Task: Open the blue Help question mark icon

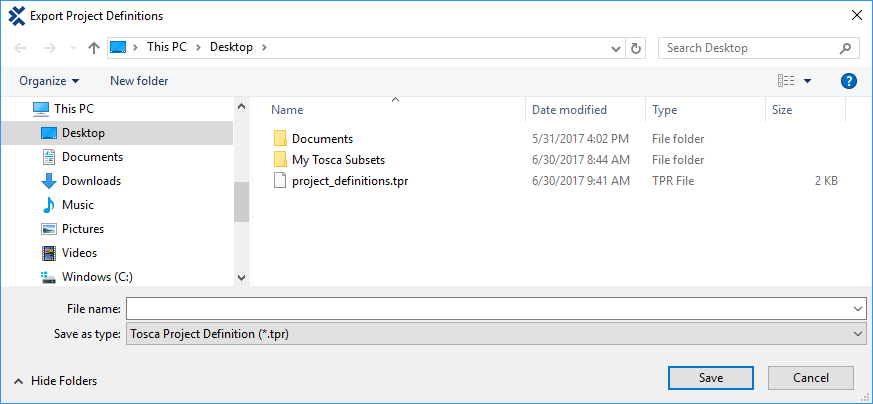Action: click(x=849, y=81)
